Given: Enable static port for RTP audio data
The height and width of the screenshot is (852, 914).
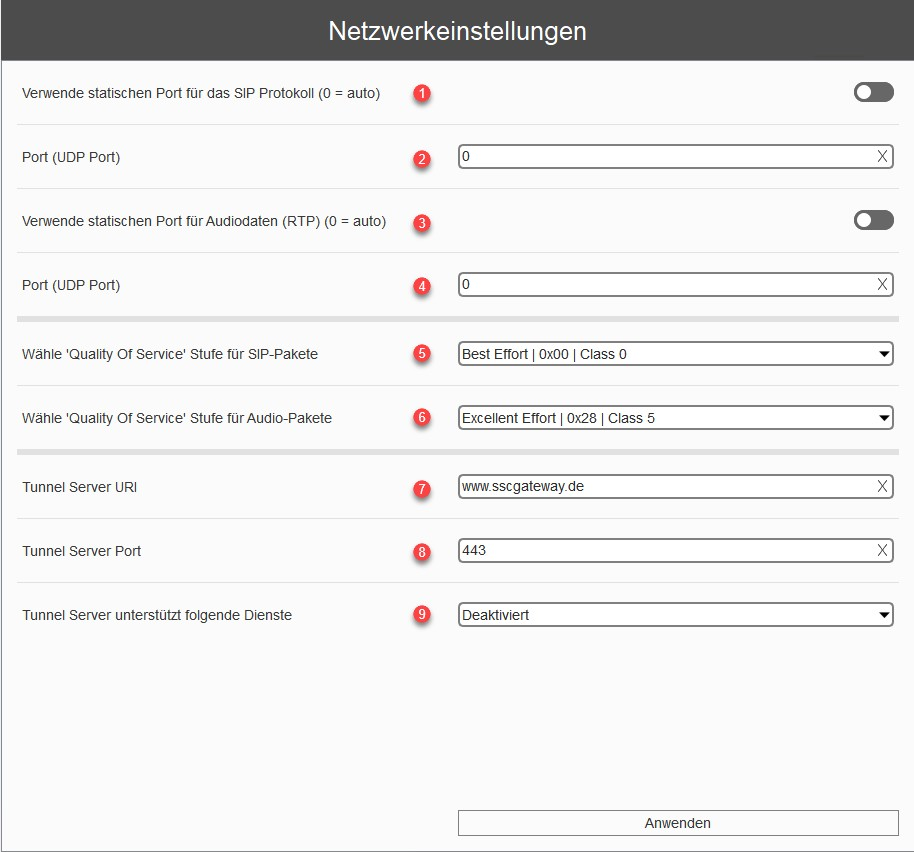Looking at the screenshot, I should [x=873, y=220].
